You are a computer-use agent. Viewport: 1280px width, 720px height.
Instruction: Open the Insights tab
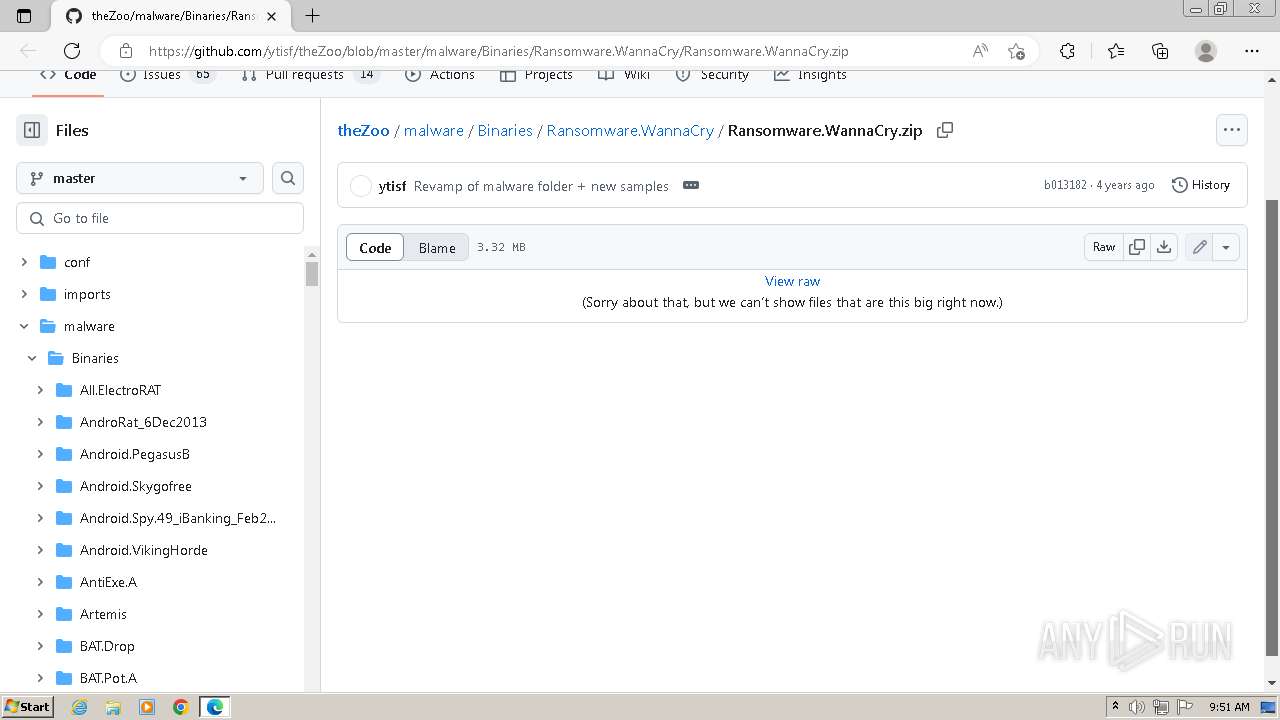(x=810, y=75)
